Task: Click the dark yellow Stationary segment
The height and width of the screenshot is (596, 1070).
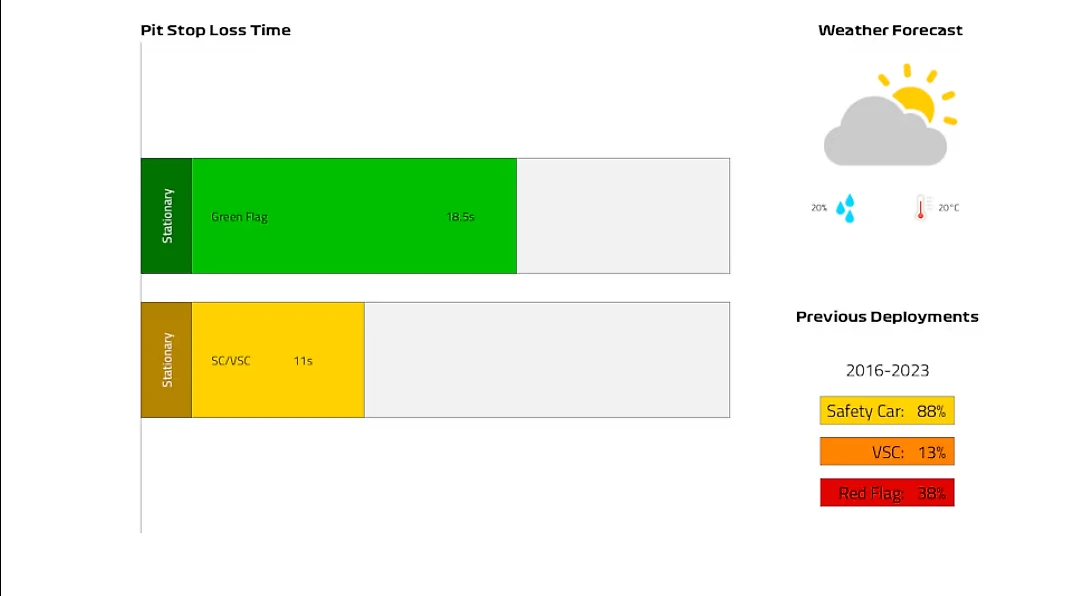Action: point(167,360)
